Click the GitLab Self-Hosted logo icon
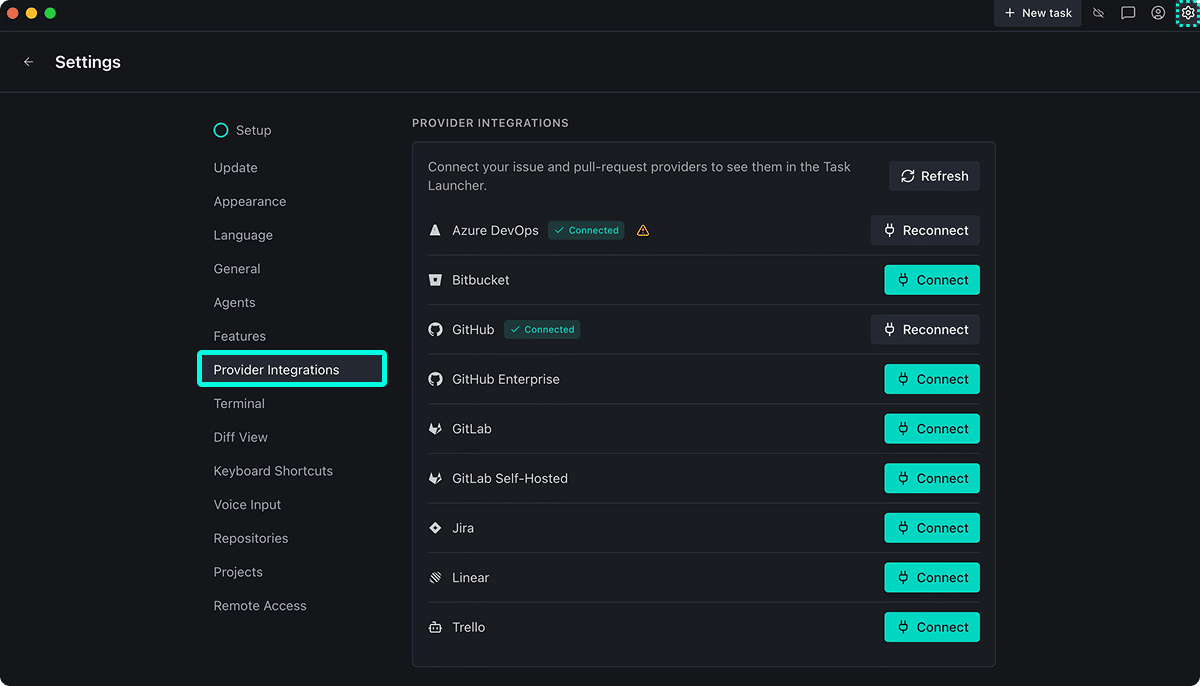1200x686 pixels. [435, 478]
